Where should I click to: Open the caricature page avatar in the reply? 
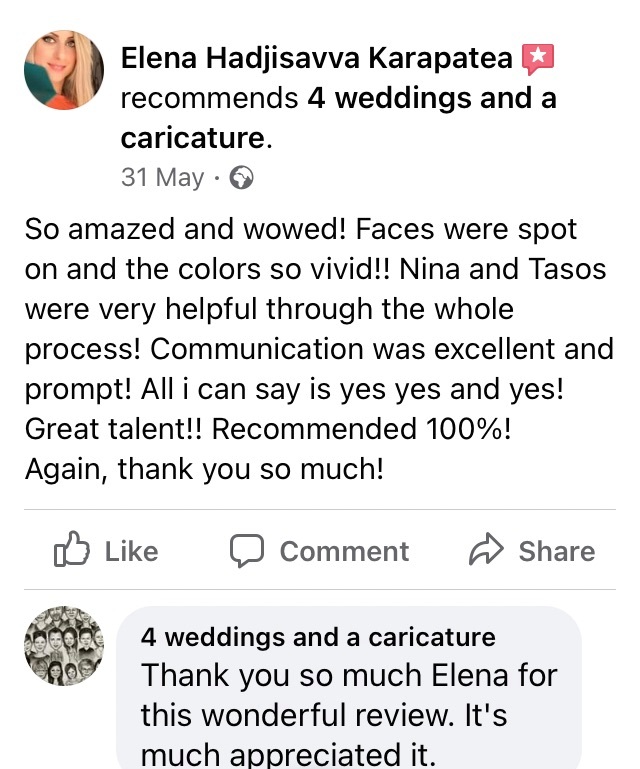click(x=64, y=645)
